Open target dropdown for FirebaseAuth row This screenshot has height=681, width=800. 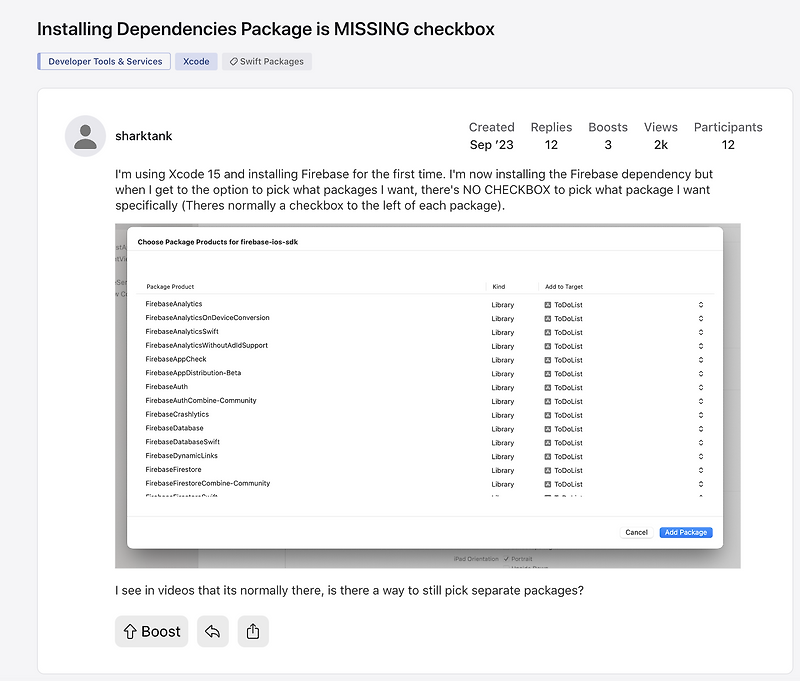click(701, 387)
